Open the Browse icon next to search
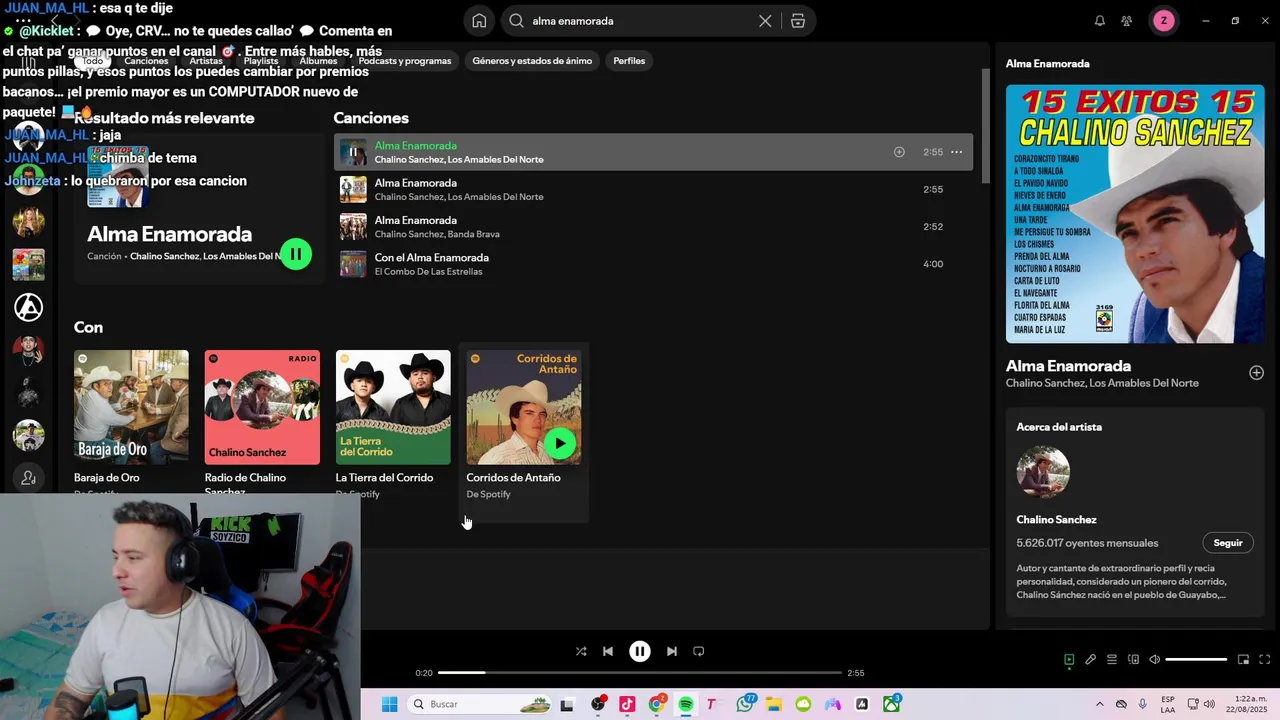This screenshot has height=720, width=1280. (x=798, y=21)
